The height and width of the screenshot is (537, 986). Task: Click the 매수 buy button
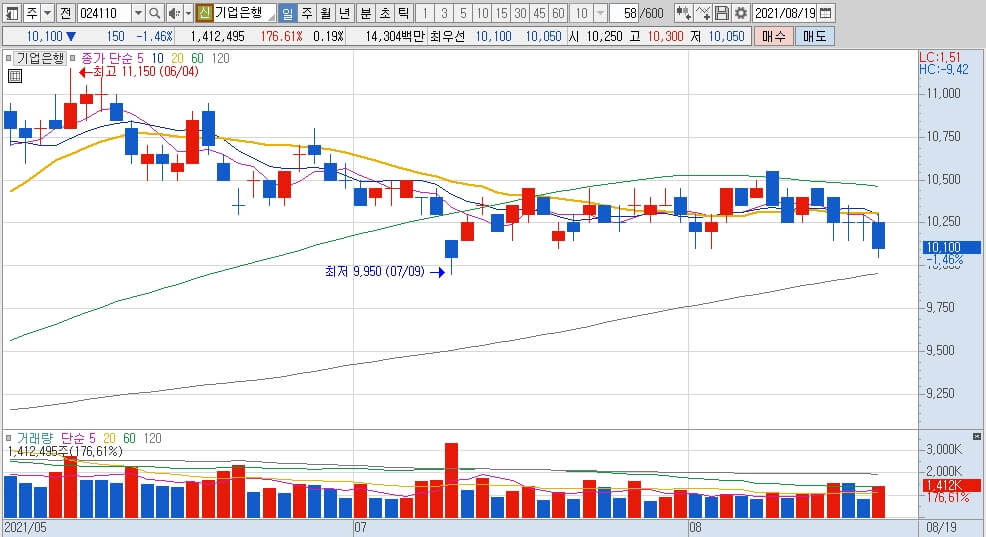point(773,36)
